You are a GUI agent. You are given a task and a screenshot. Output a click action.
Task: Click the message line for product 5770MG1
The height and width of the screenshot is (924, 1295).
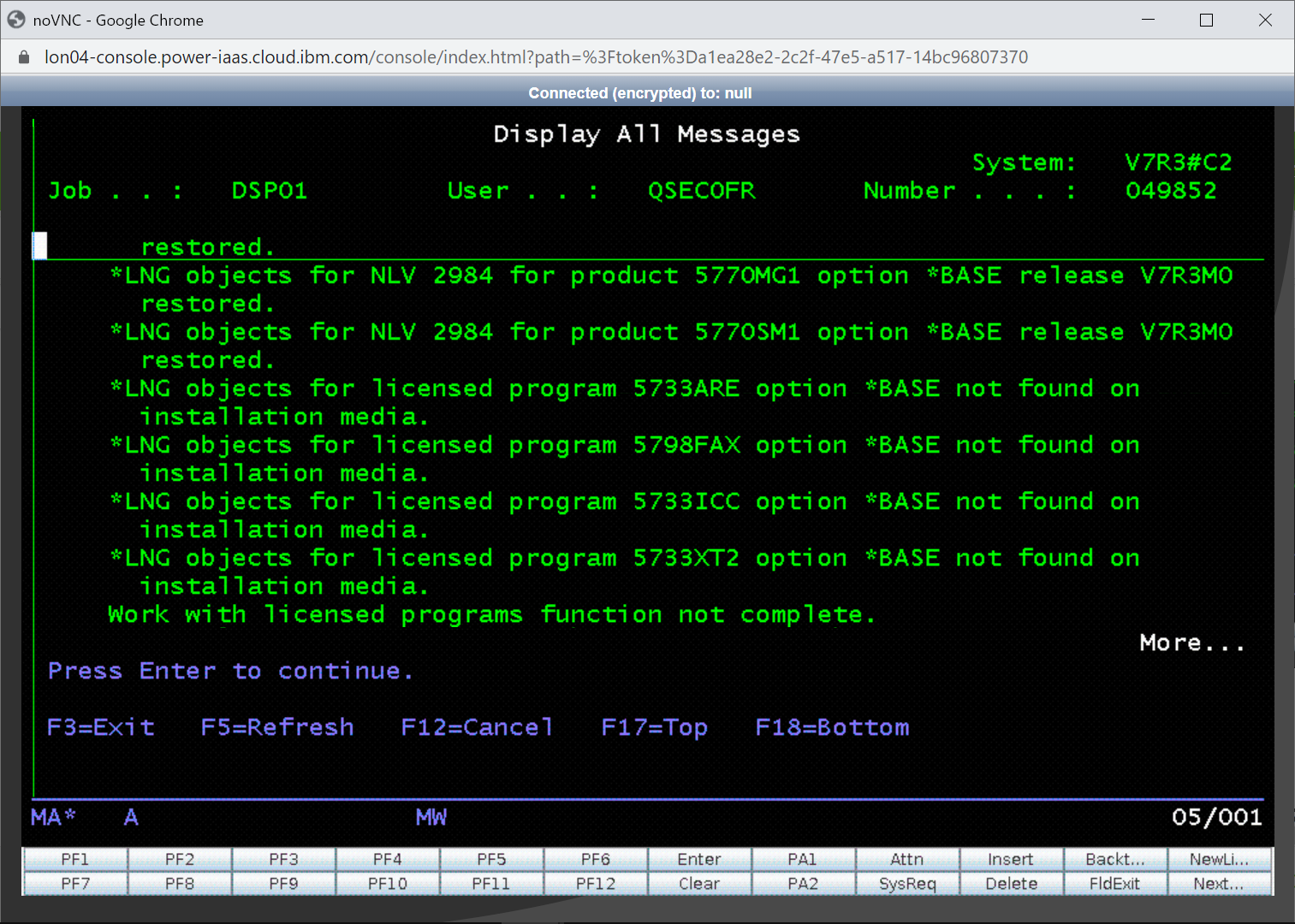(671, 289)
